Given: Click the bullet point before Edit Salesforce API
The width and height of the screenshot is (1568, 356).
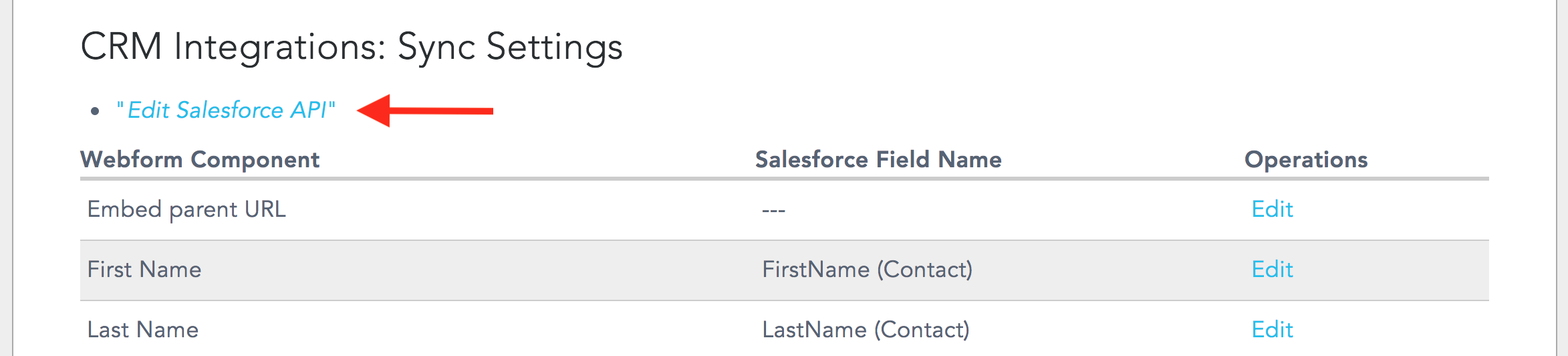Looking at the screenshot, I should coord(95,111).
